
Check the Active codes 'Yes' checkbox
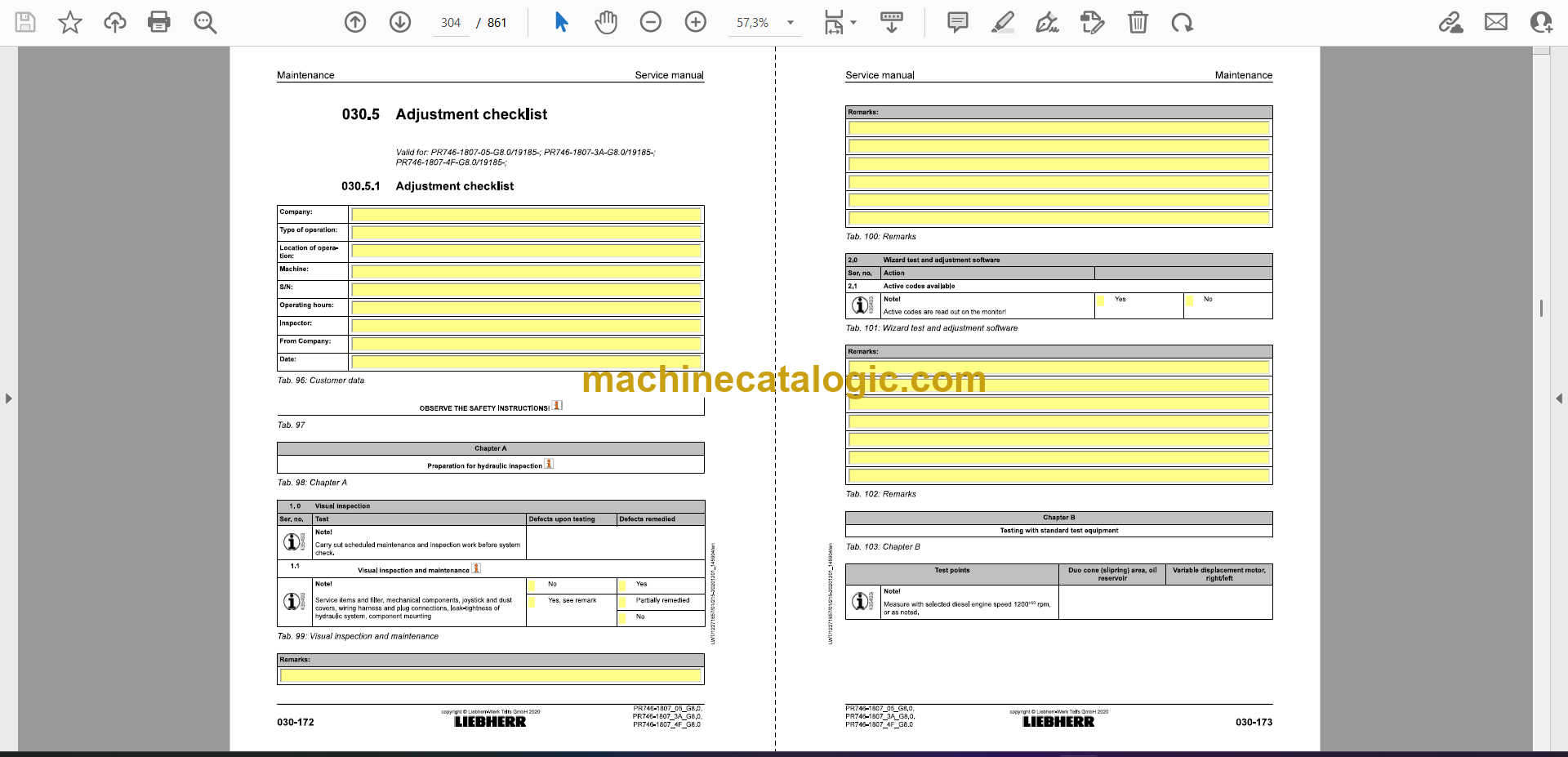tap(1100, 301)
